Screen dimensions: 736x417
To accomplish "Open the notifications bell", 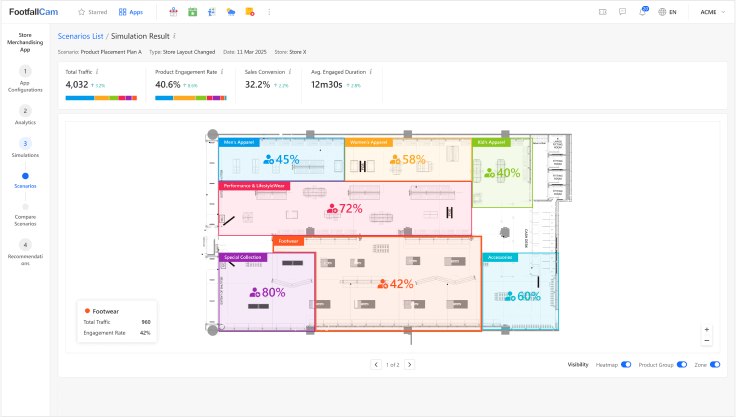I will [x=643, y=12].
